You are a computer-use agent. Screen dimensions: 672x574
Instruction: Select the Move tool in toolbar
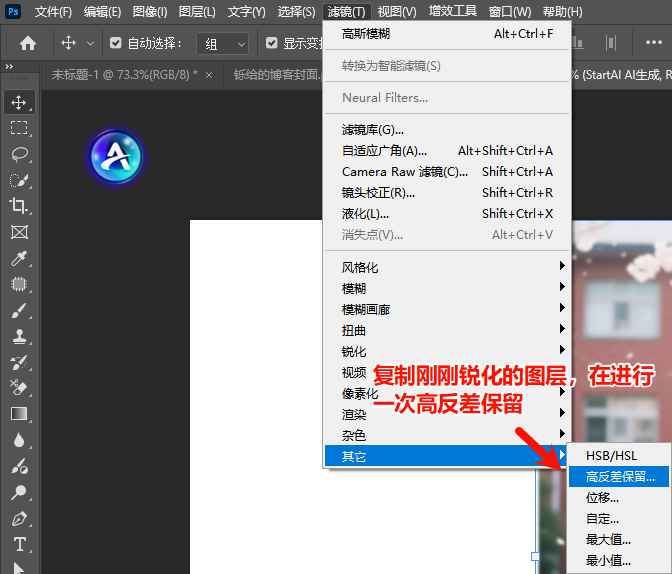click(19, 102)
